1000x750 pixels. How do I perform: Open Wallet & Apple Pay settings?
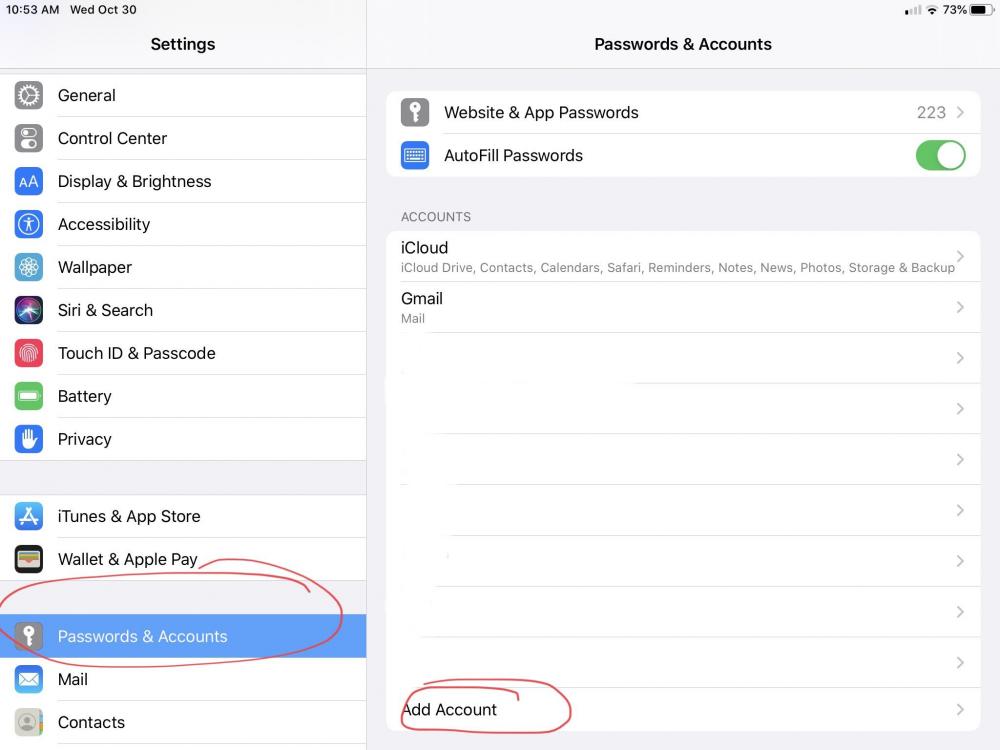127,560
